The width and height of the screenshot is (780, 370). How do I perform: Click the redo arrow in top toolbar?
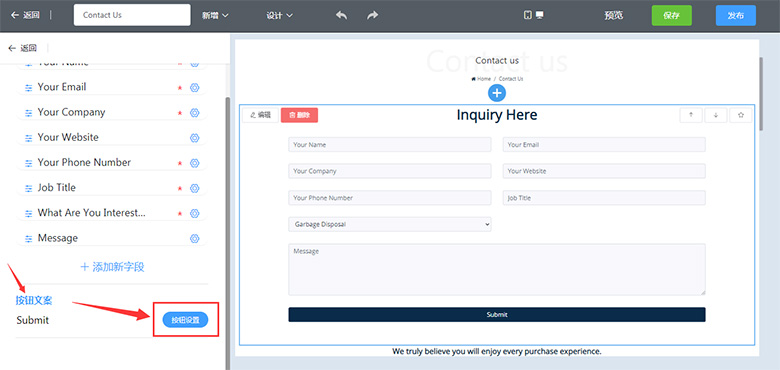pos(372,15)
